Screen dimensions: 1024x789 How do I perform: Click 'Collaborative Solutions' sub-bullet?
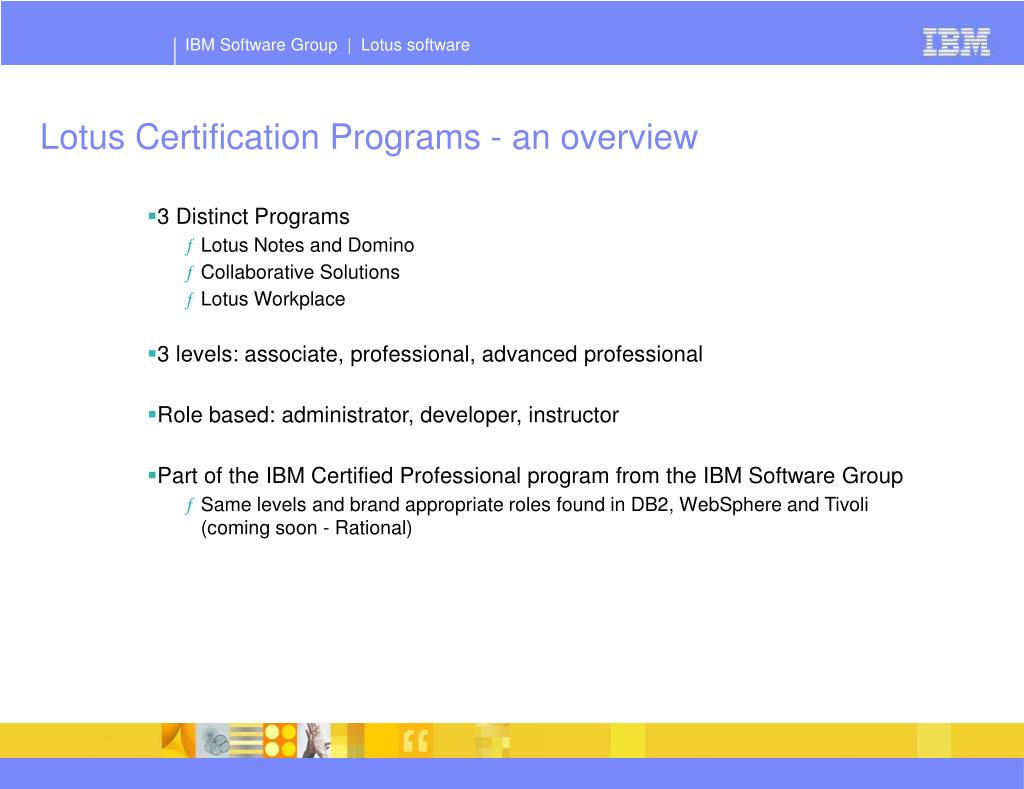[x=300, y=272]
